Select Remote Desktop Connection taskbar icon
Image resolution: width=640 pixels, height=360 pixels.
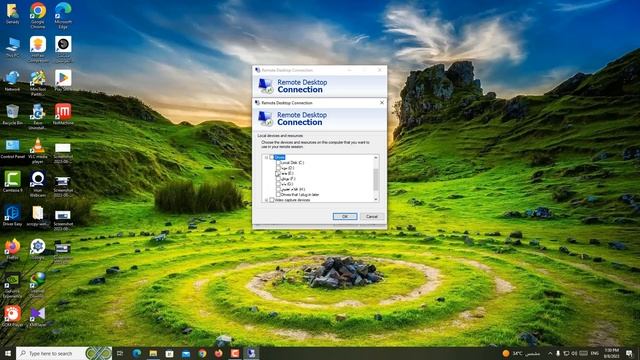(x=251, y=353)
